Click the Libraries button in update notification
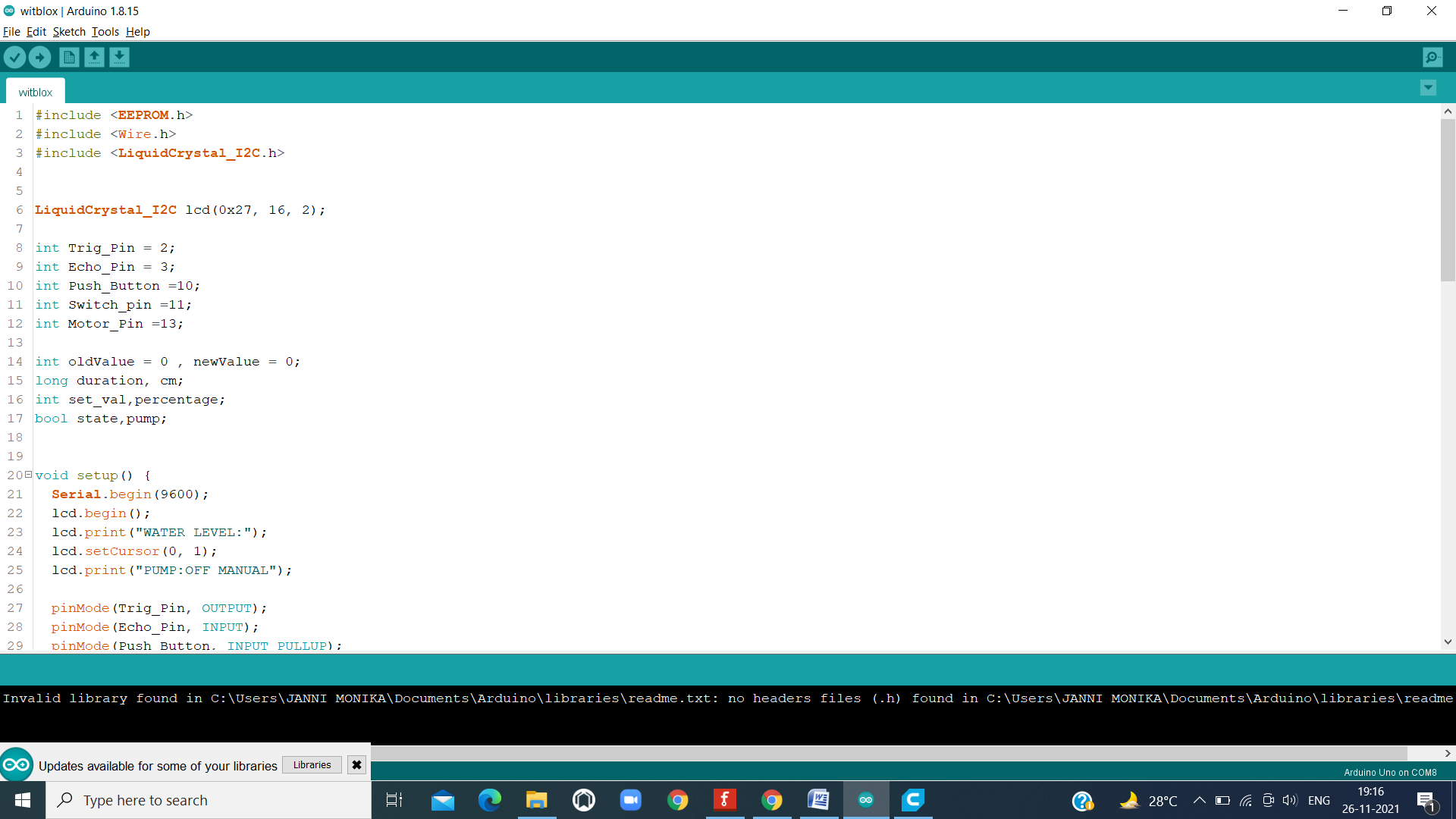 point(312,764)
